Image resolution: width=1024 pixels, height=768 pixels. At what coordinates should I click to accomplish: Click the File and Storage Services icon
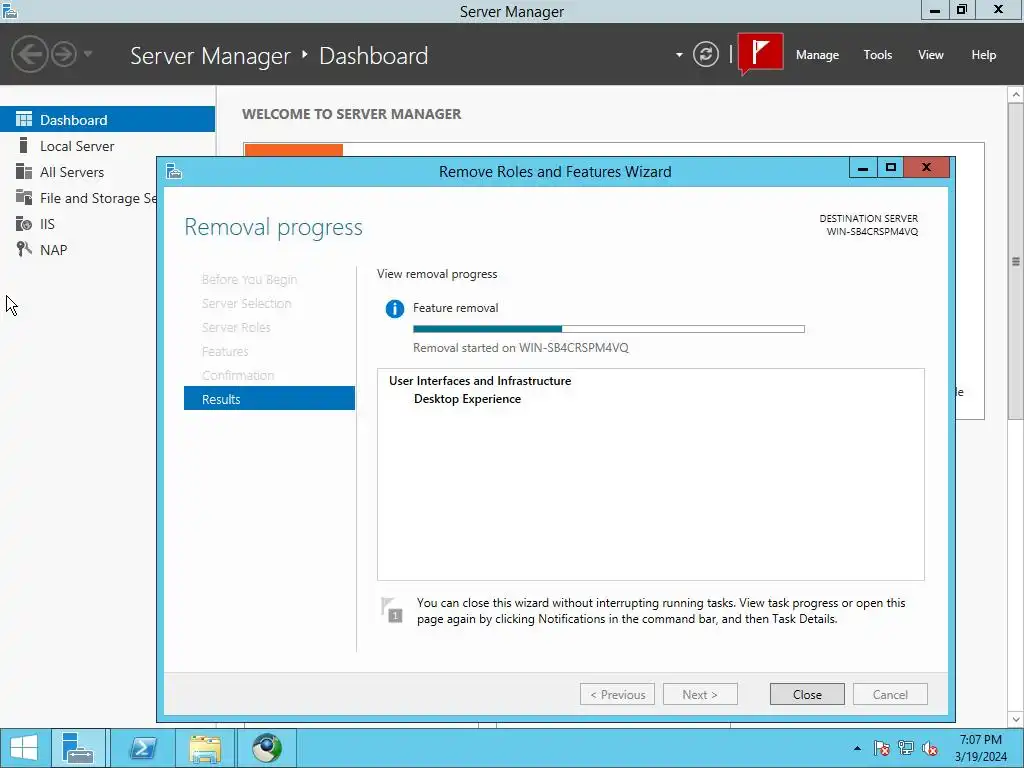click(x=24, y=197)
